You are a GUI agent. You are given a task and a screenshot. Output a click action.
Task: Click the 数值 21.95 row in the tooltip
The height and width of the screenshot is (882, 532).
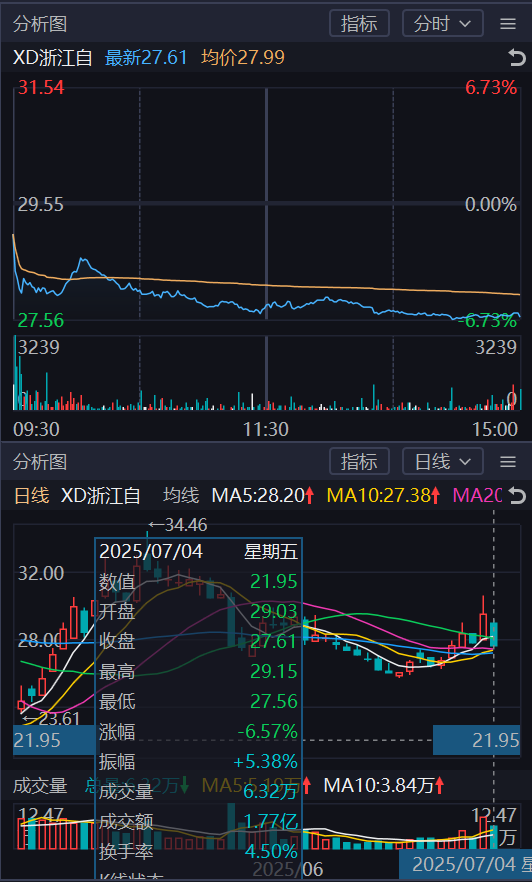point(198,581)
